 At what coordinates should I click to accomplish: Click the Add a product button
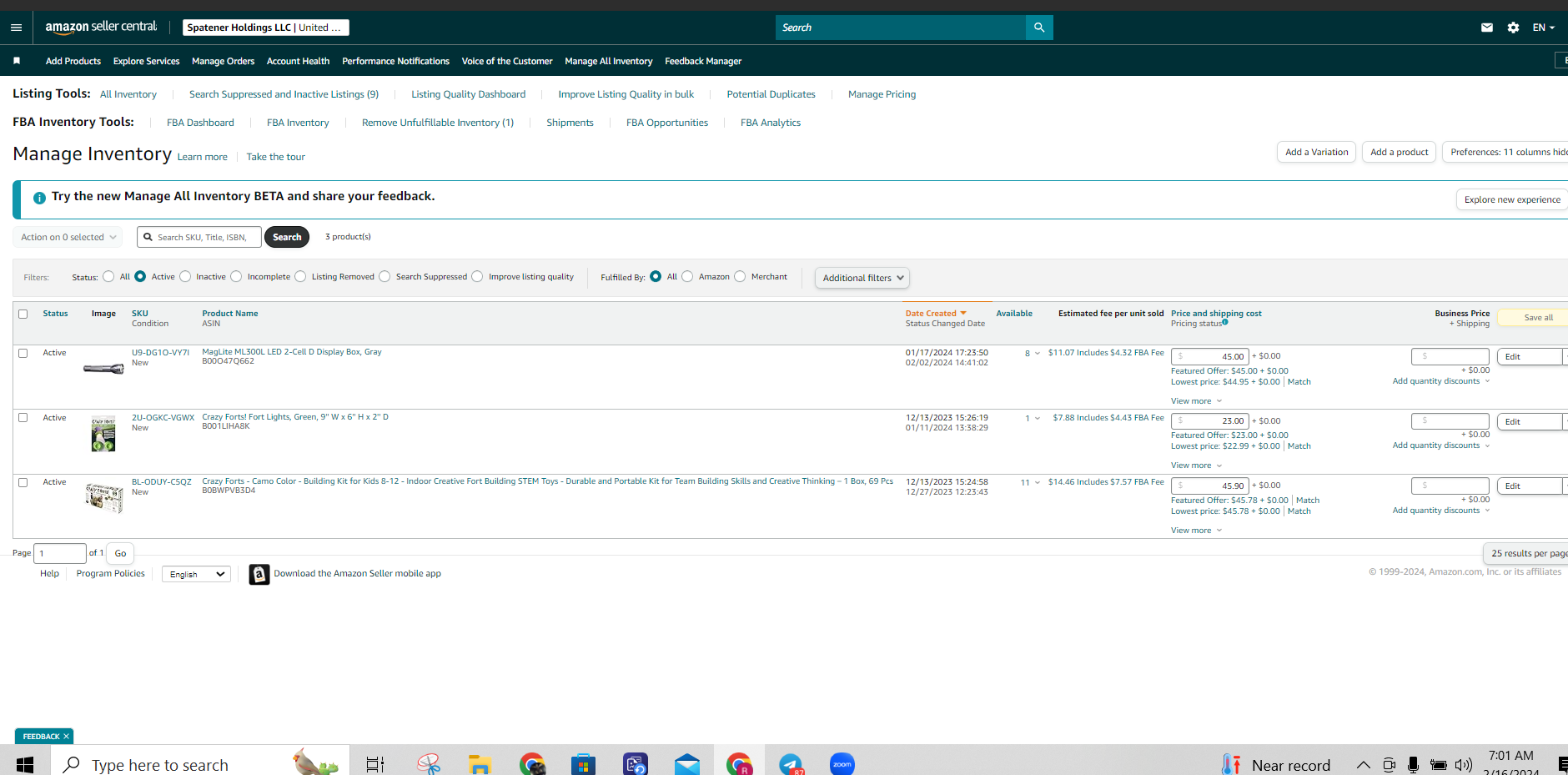click(x=1400, y=152)
